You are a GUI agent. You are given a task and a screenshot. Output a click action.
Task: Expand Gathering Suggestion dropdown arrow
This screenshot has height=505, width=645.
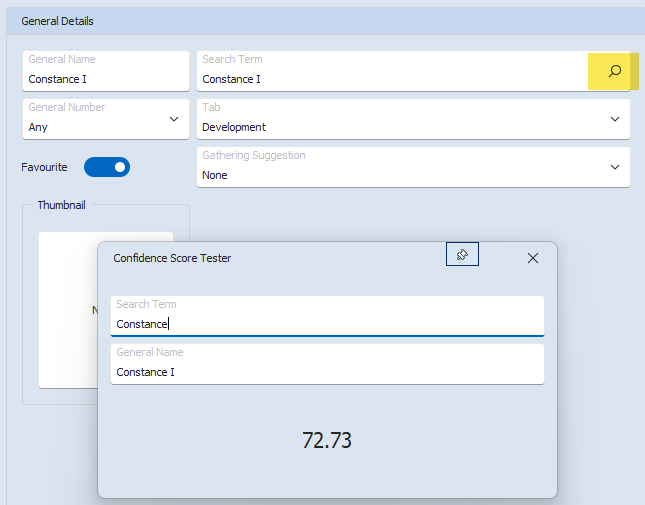click(615, 167)
